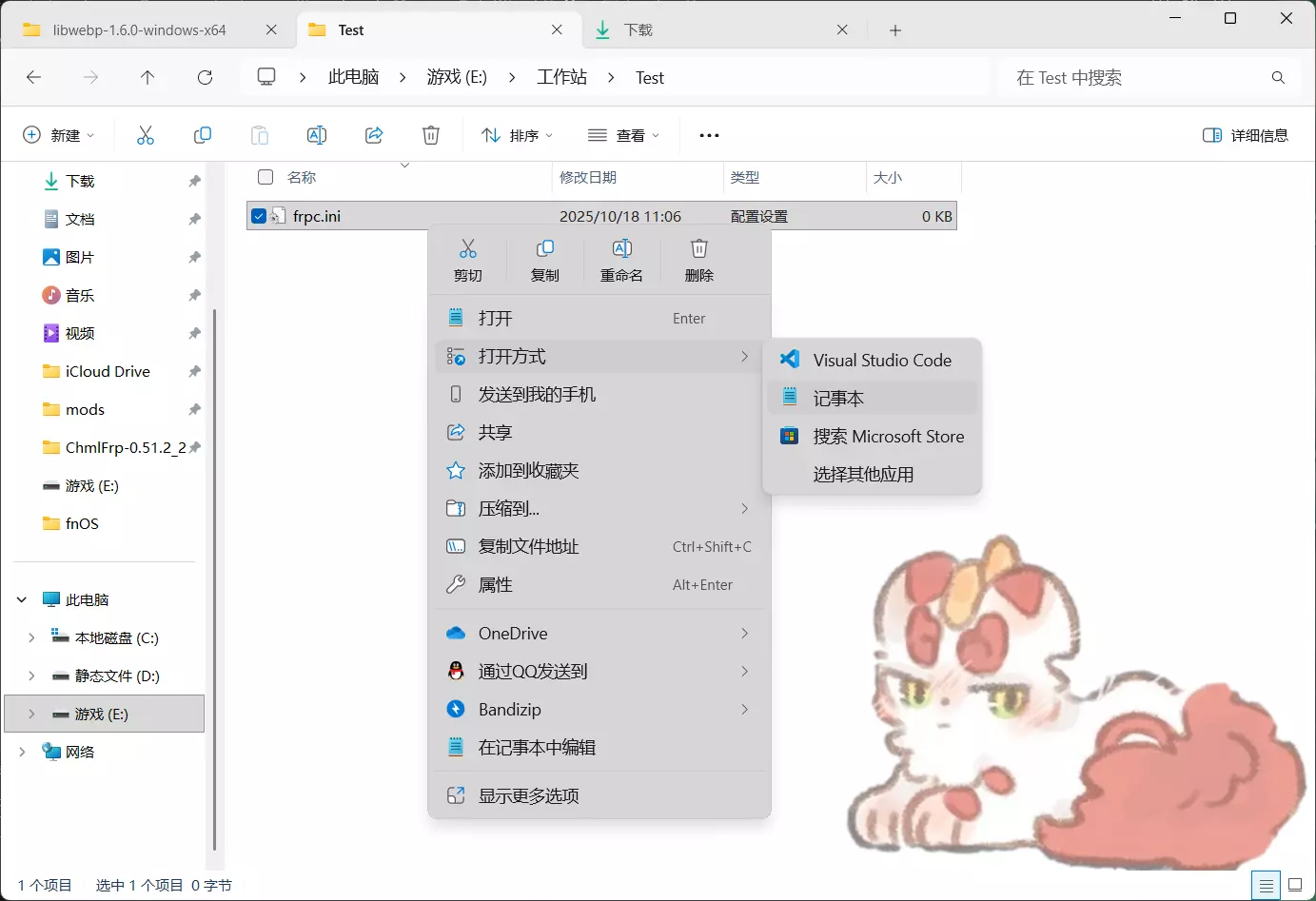
Task: Open the 新建 dropdown
Action: coord(59,135)
